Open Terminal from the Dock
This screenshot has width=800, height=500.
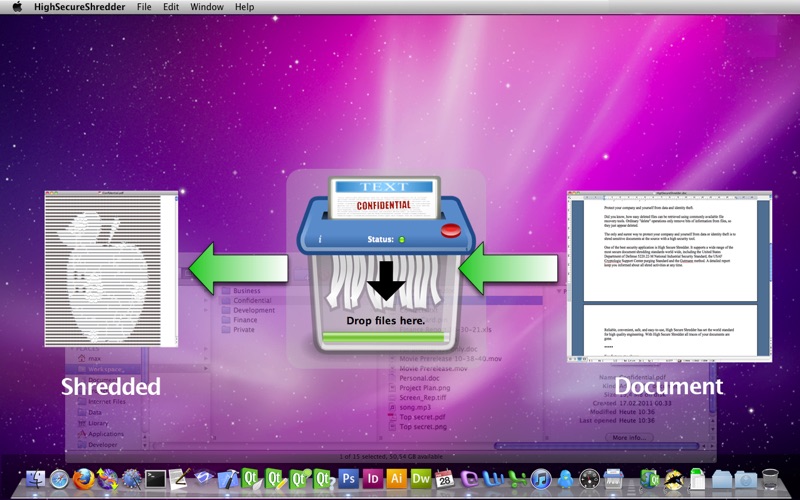point(156,479)
